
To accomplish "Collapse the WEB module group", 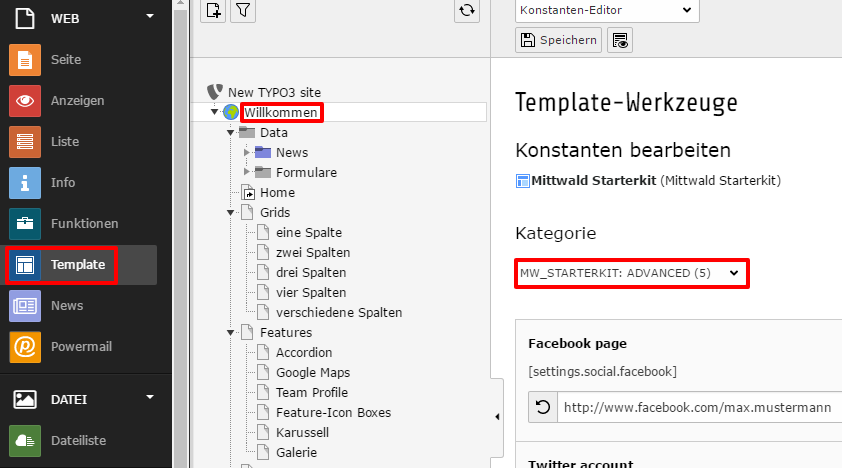I will 150,17.
